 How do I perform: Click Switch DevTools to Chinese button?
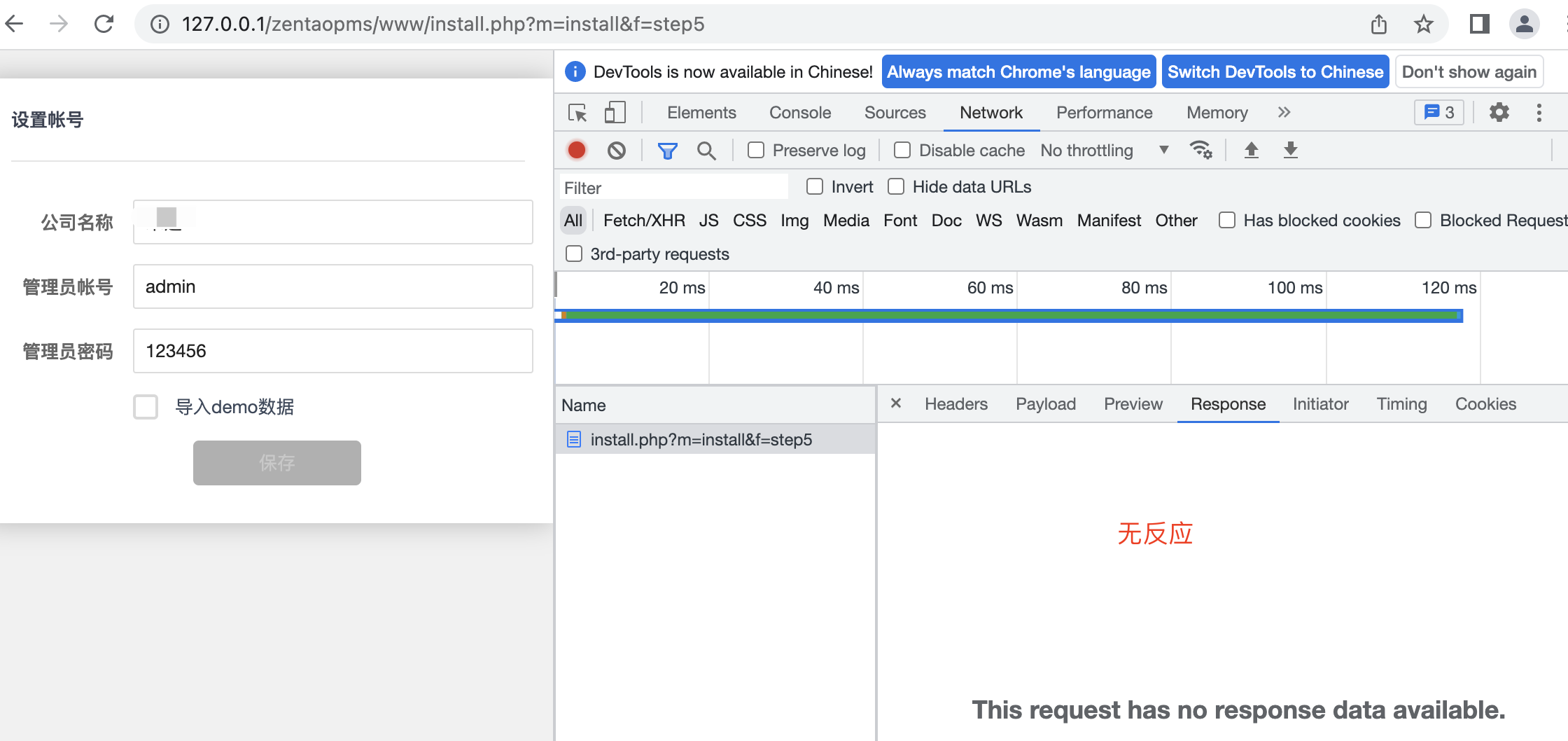pos(1275,72)
